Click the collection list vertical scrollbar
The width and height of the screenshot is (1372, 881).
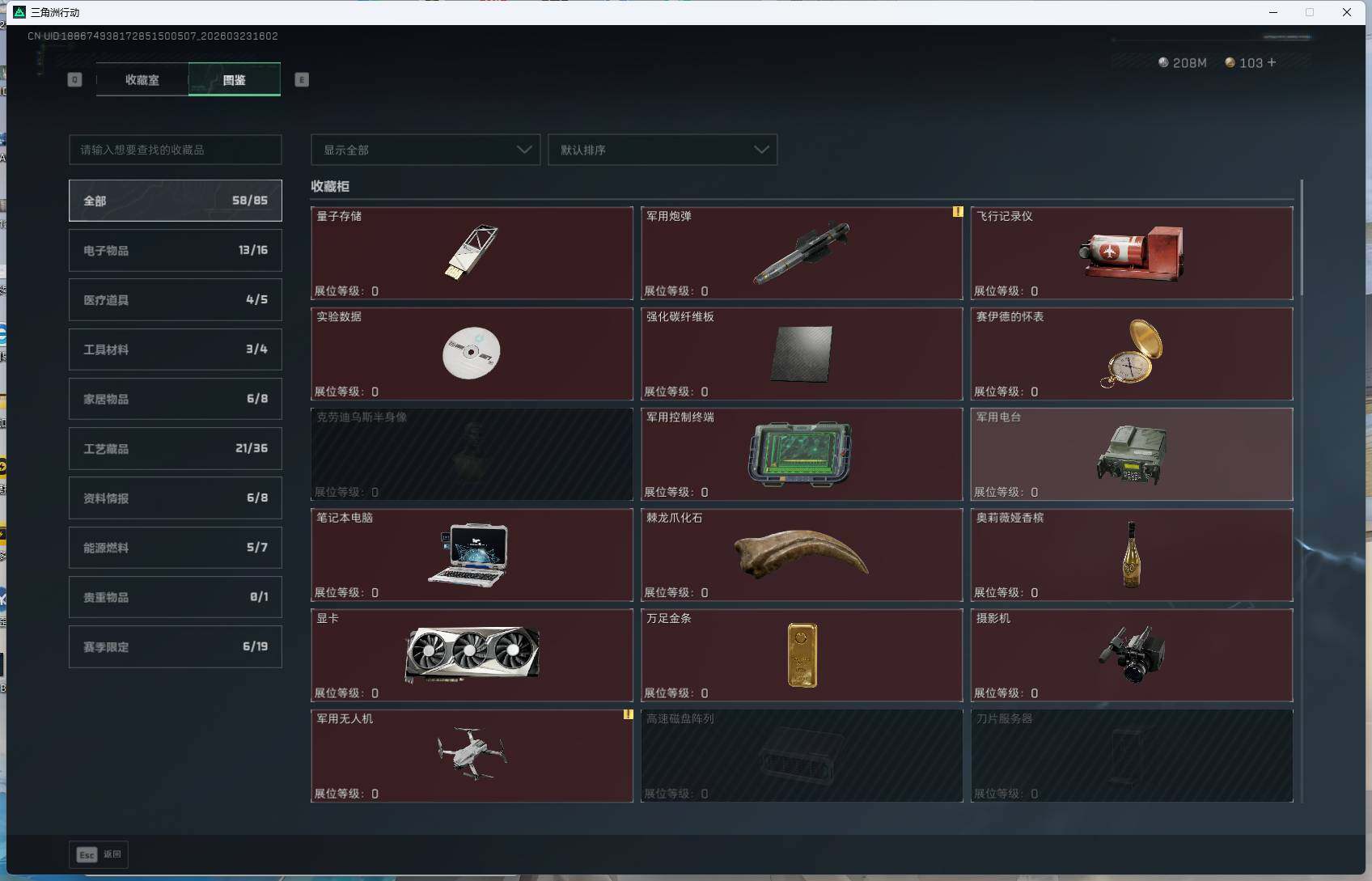(1302, 237)
